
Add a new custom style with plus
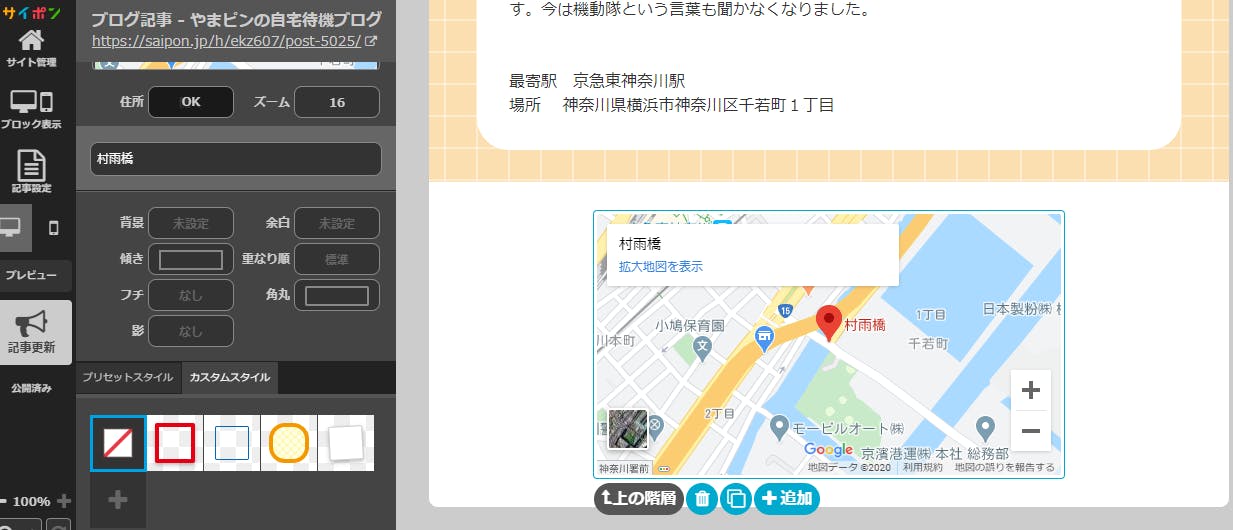pyautogui.click(x=118, y=500)
